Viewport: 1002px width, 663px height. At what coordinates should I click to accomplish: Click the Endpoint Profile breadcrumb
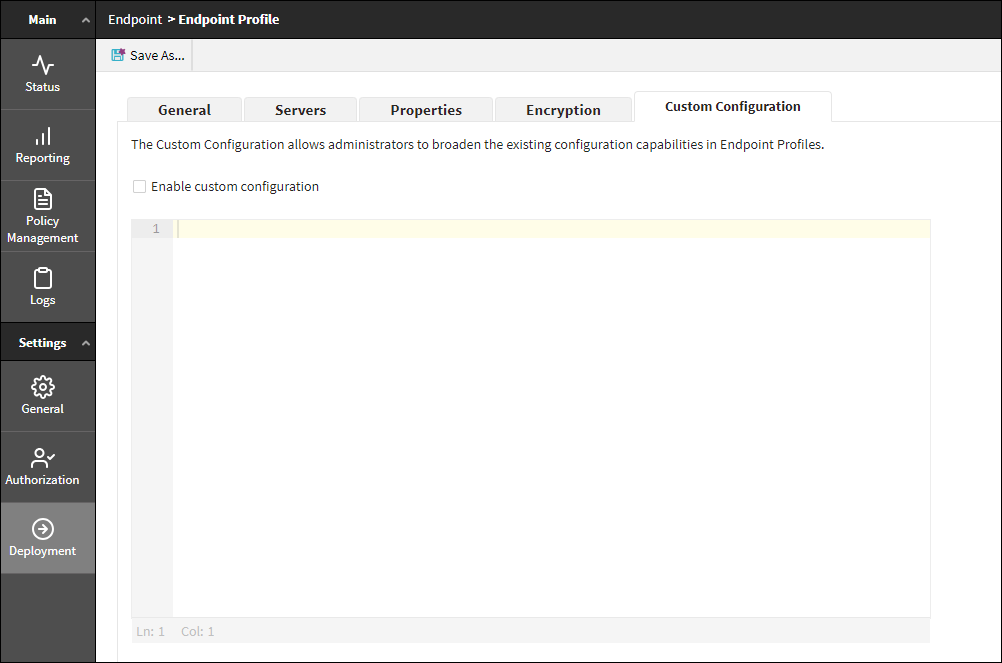coord(228,20)
